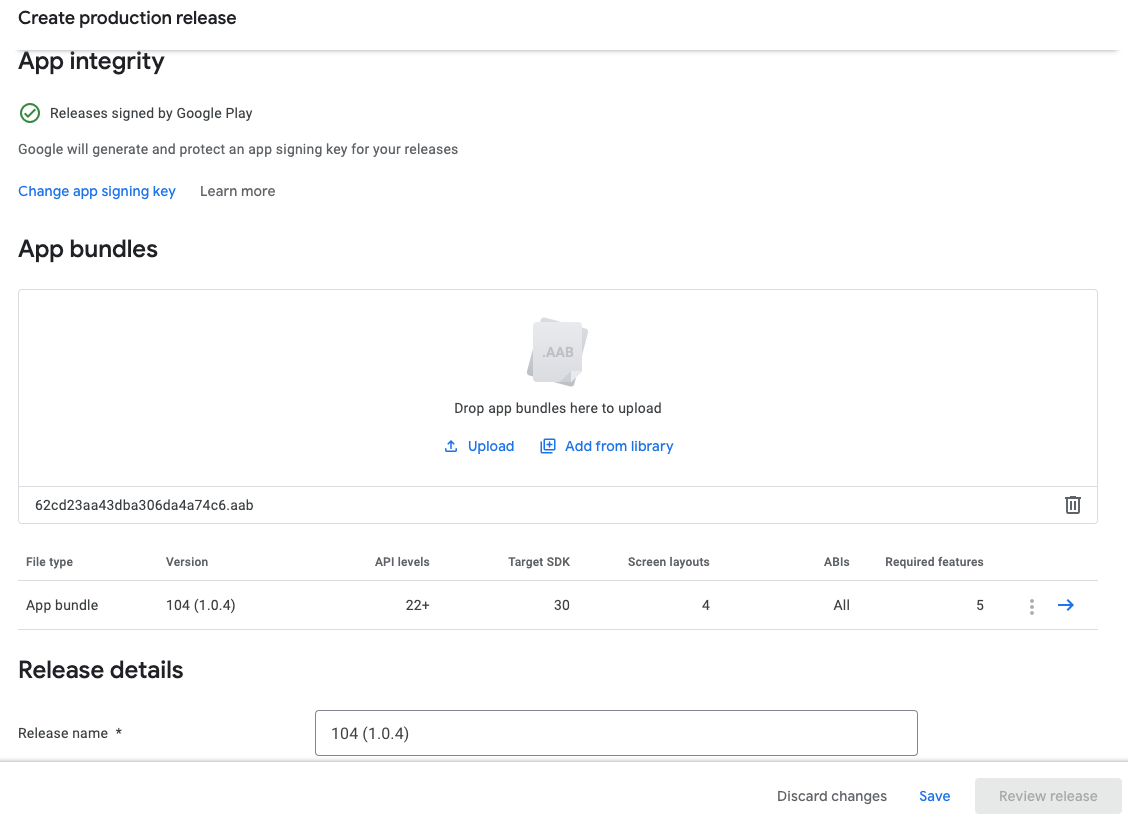The height and width of the screenshot is (825, 1128).
Task: Follow the Learn more link
Action: click(237, 191)
